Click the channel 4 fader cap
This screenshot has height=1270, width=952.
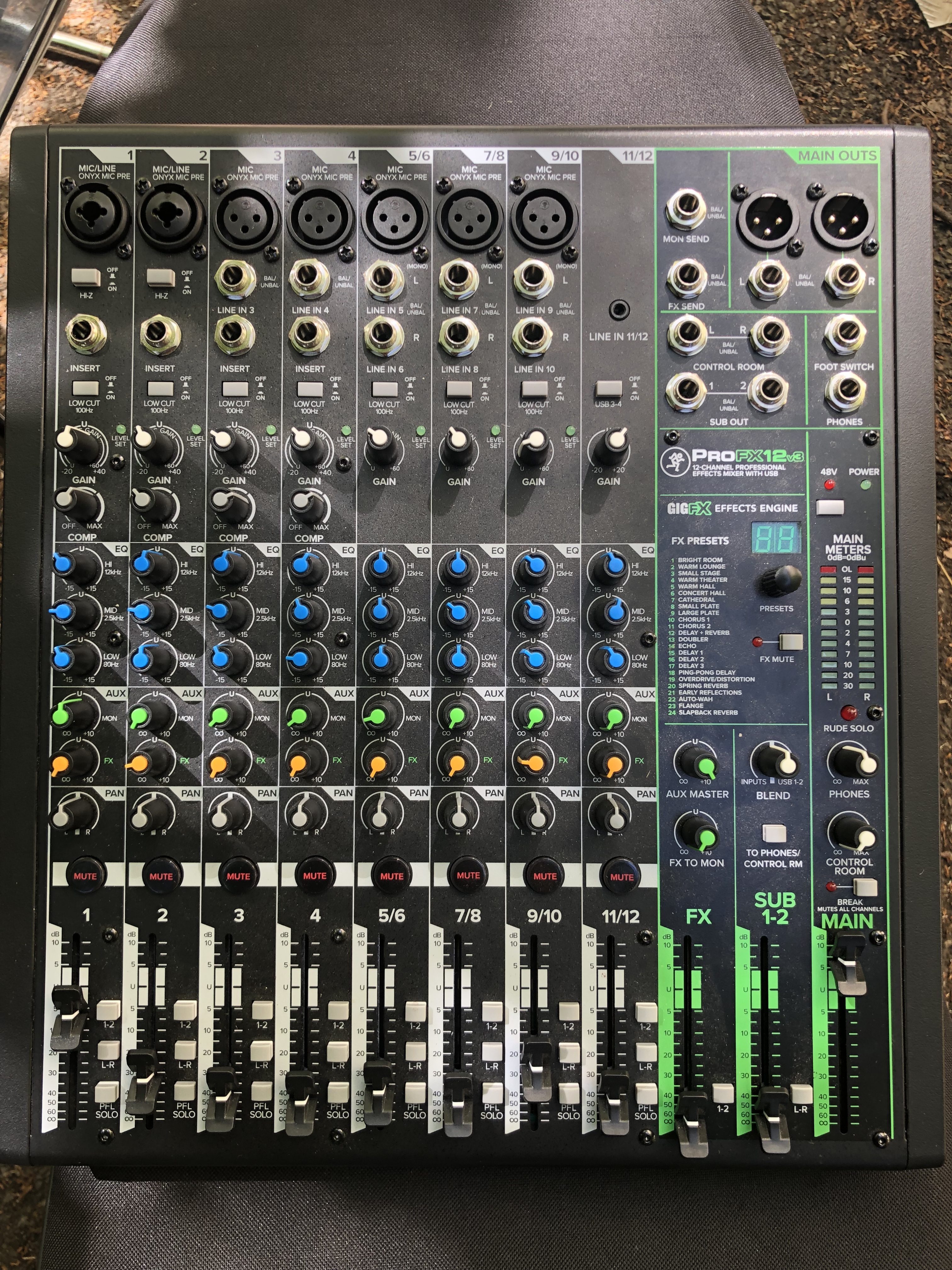click(299, 1103)
